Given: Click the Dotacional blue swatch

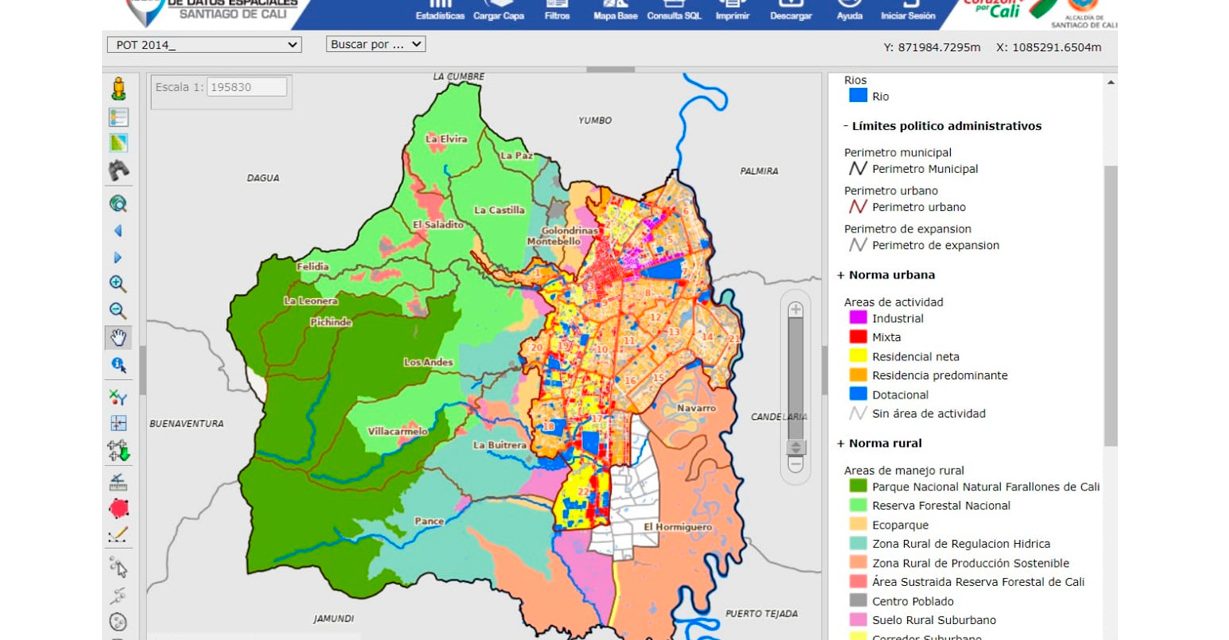Looking at the screenshot, I should click(857, 394).
